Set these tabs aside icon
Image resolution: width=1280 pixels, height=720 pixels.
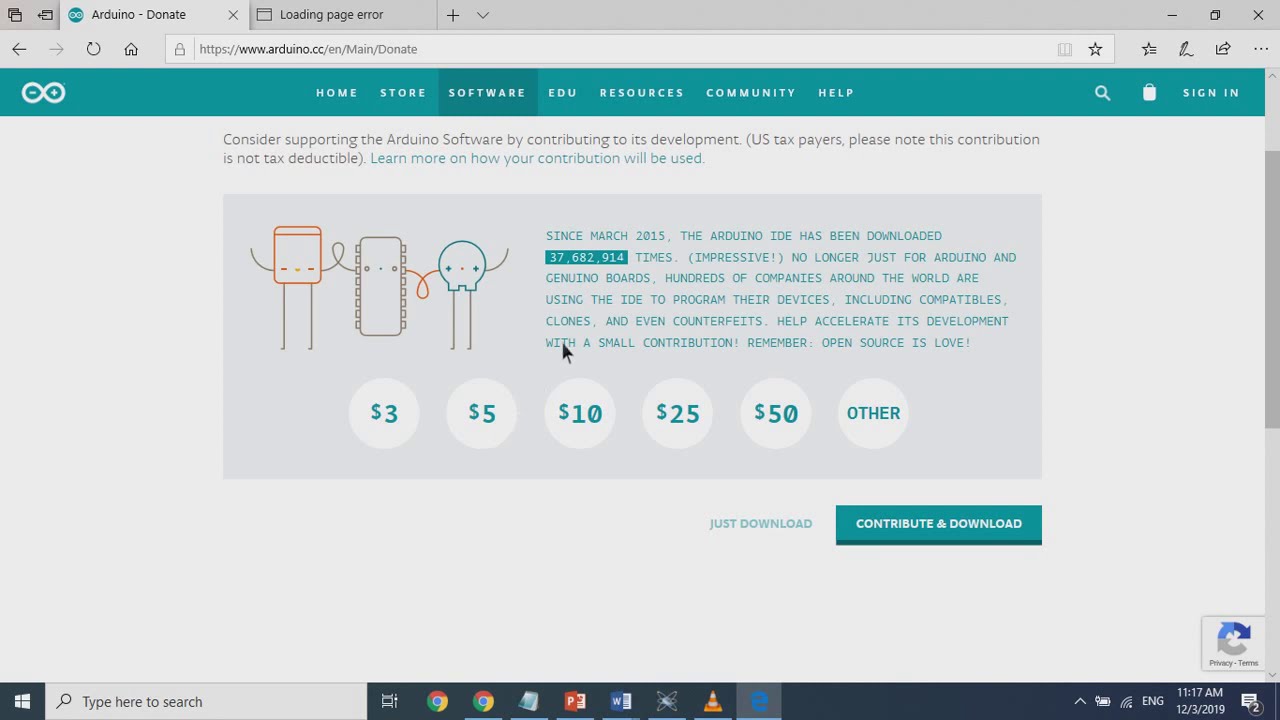pos(45,15)
